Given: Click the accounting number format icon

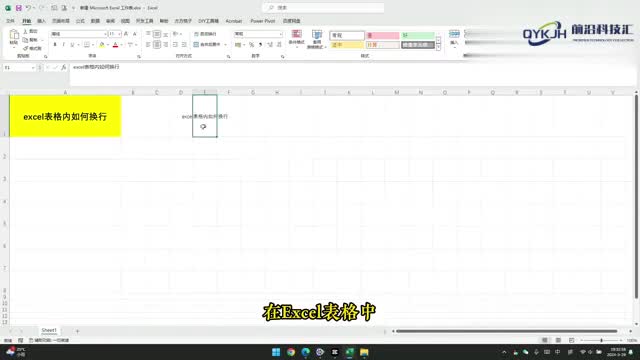Looking at the screenshot, I should (x=238, y=45).
